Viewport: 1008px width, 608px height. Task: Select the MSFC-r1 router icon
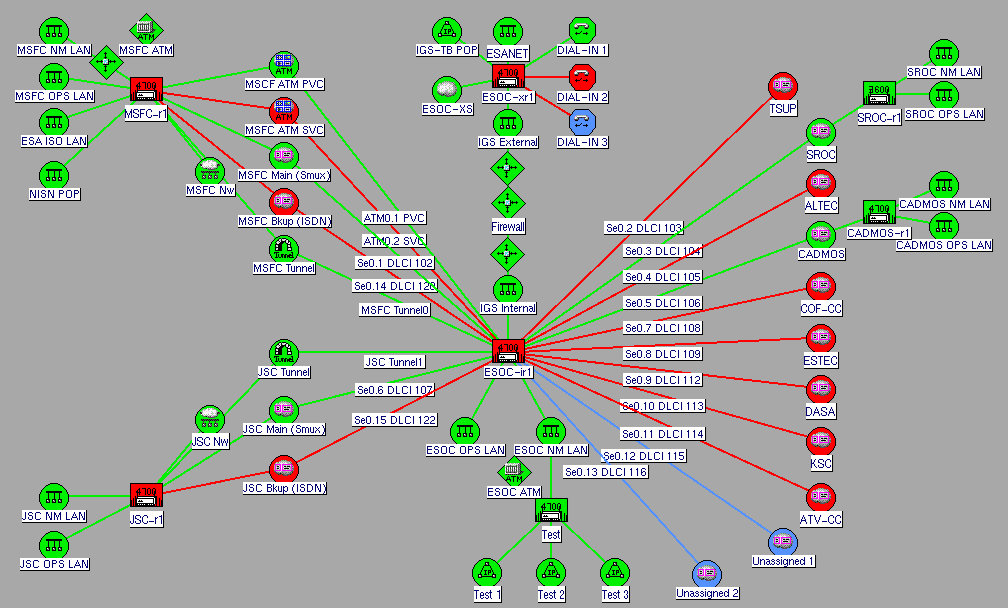pos(146,89)
